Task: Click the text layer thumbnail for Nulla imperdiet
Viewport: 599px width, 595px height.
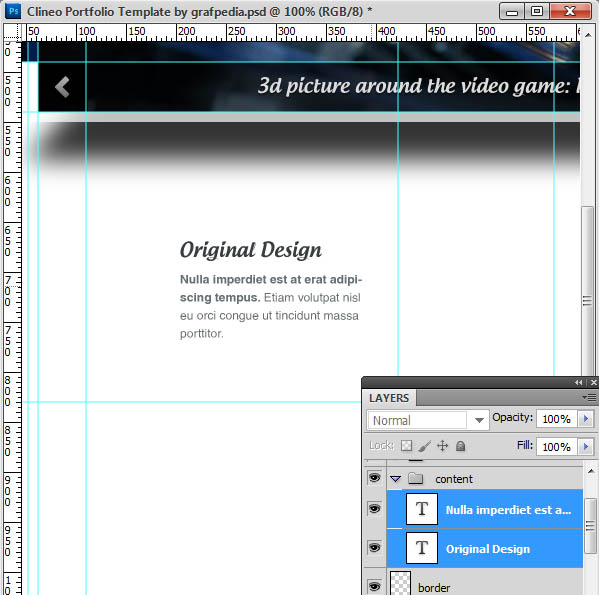Action: (422, 509)
